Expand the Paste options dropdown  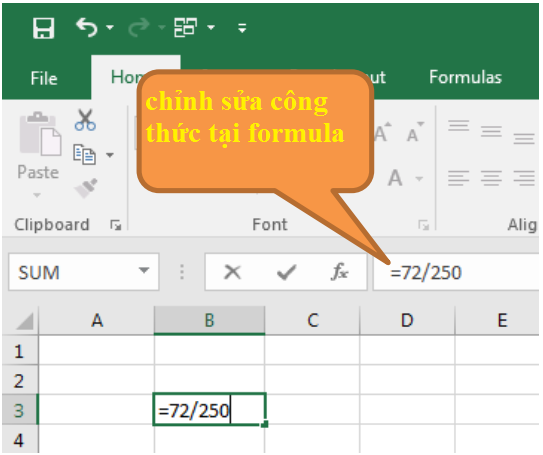37,195
